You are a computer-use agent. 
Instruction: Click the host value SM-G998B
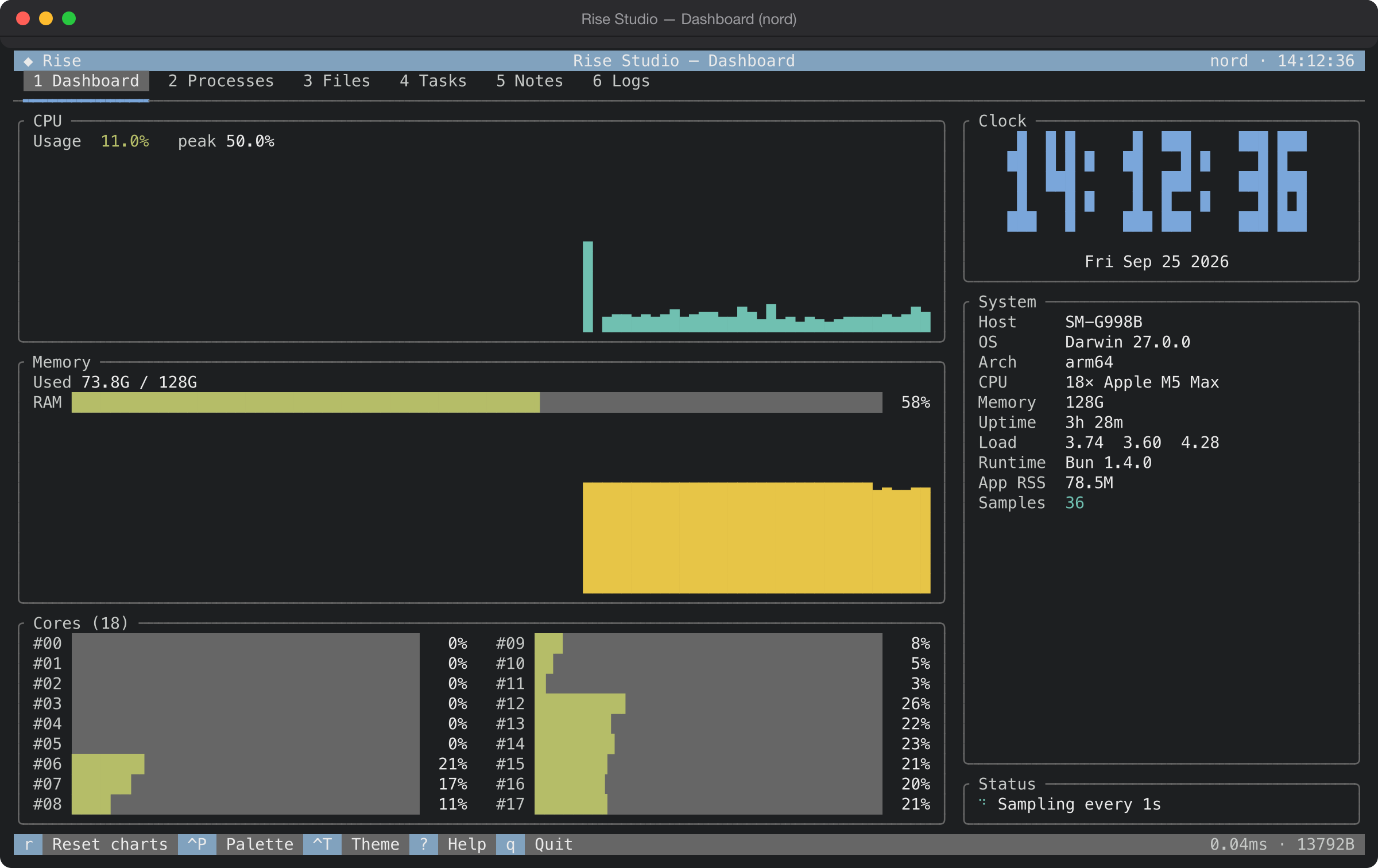(1104, 322)
